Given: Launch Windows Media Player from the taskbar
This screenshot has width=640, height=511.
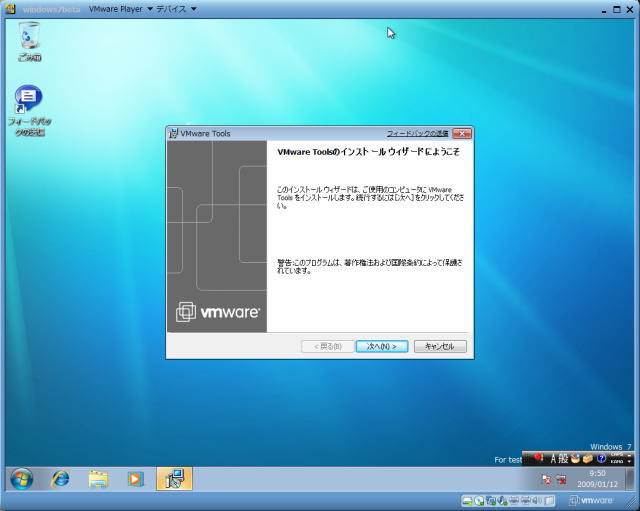Looking at the screenshot, I should [x=136, y=479].
